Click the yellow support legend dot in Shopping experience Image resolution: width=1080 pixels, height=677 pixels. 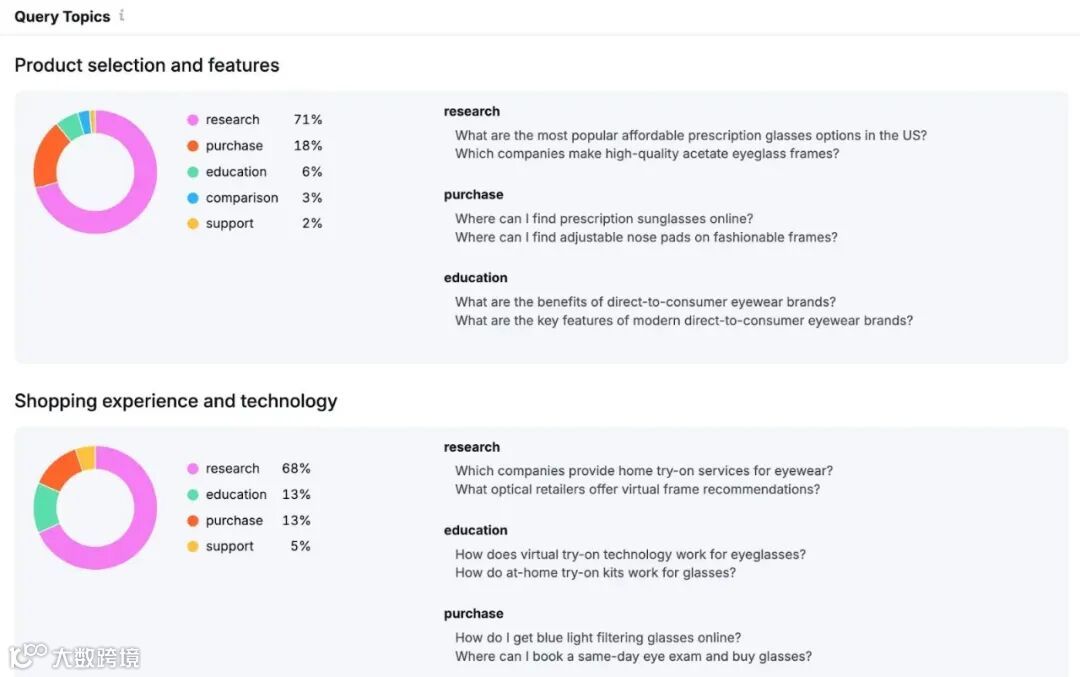[193, 547]
